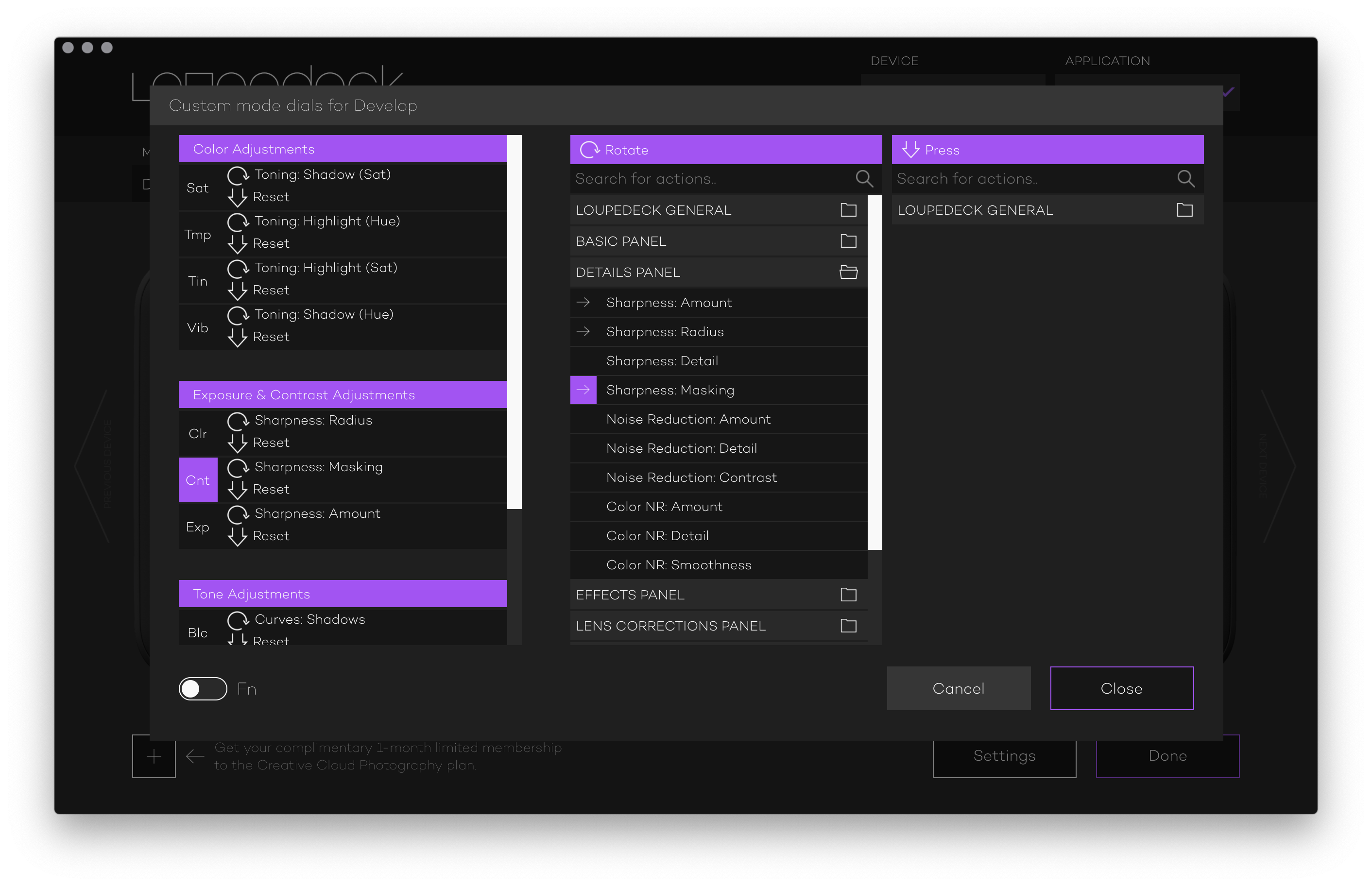
Task: Choose Color NR: Smoothness action
Action: pyautogui.click(x=678, y=565)
